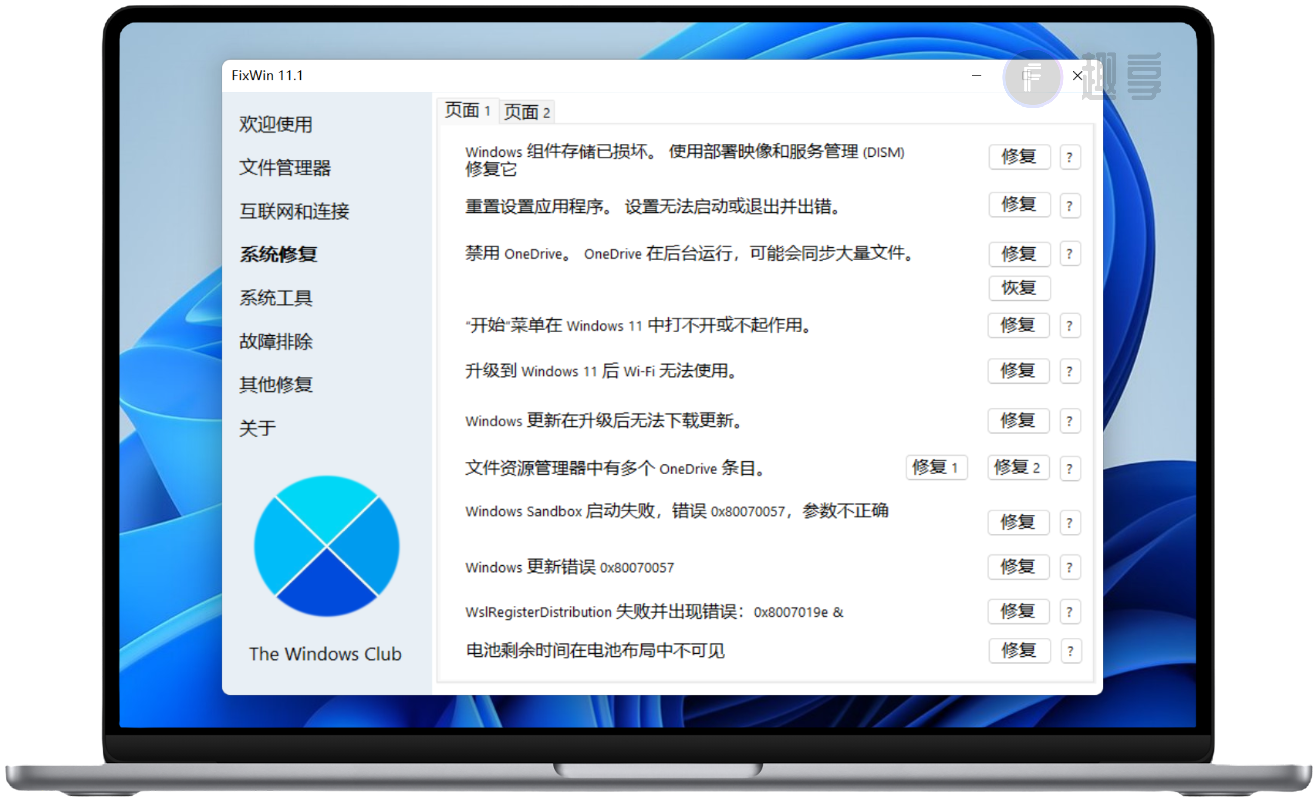Click 修复 for the 开始 menu not opening
This screenshot has width=1316, height=802.
(1019, 325)
